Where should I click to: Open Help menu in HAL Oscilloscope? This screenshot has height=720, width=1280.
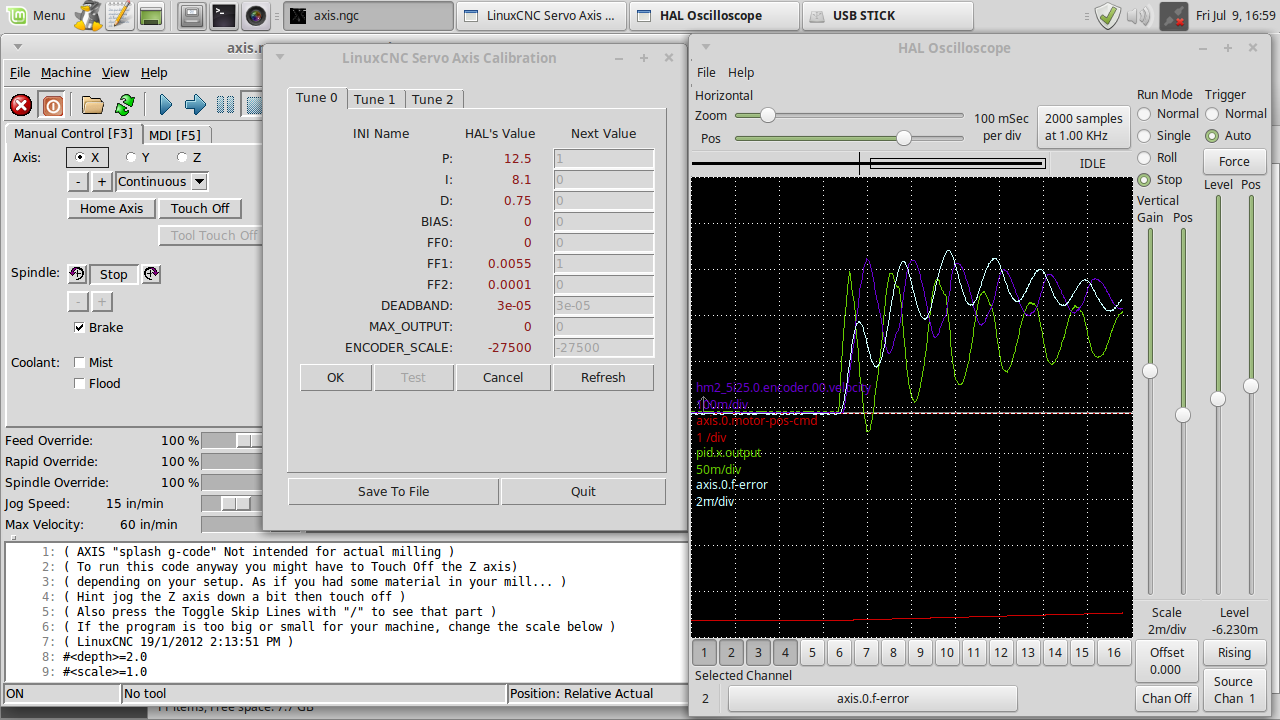741,73
